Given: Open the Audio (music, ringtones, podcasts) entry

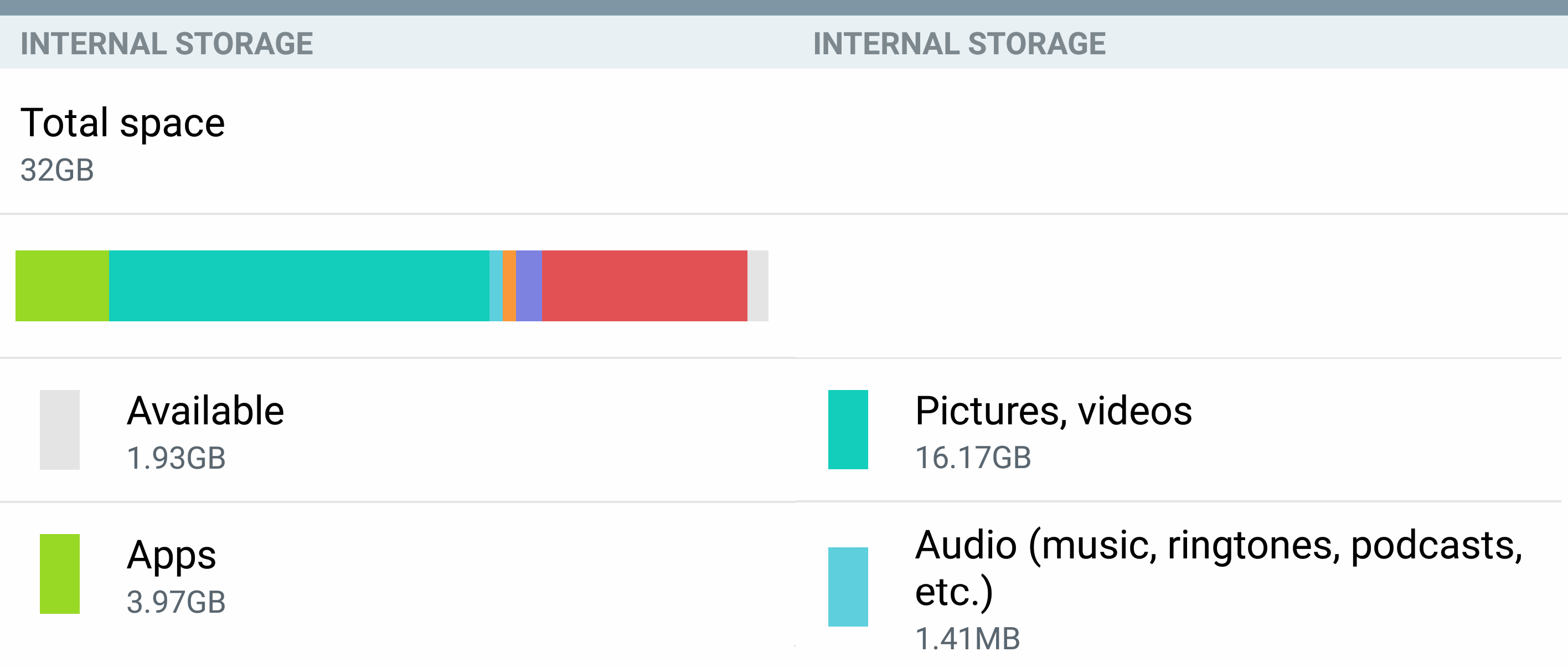Looking at the screenshot, I should point(1218,568).
